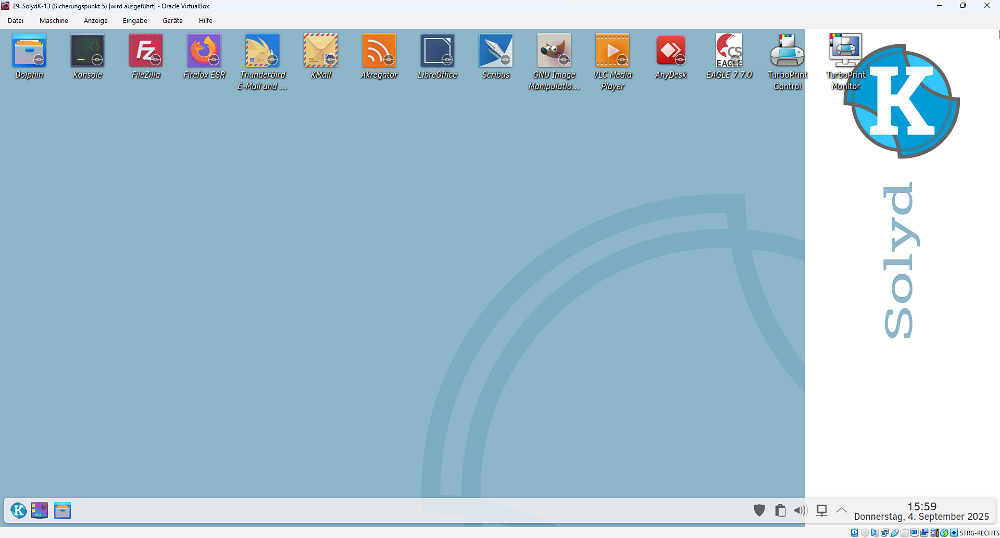The image size is (1000, 538).
Task: Open the EAGLE 7.7.0 desktop shortcut
Action: [729, 51]
